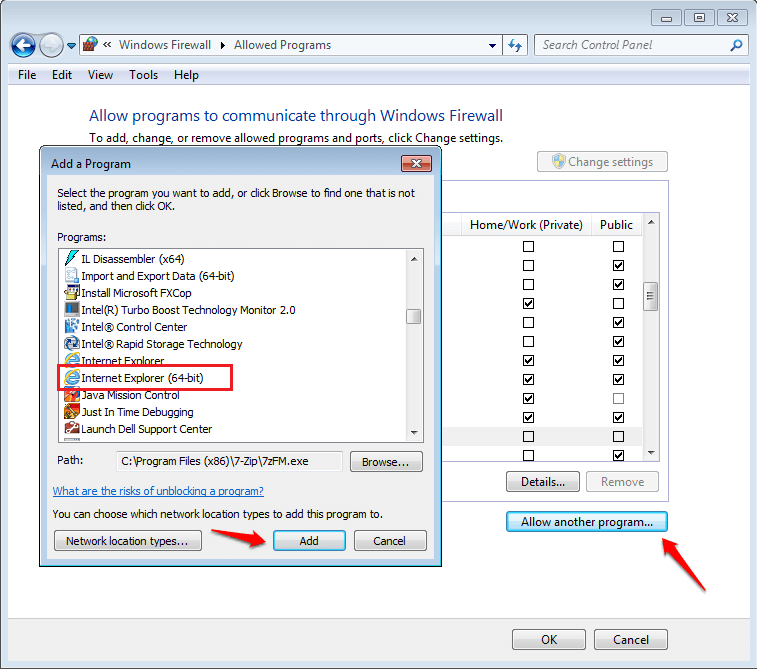Screen dimensions: 757x669
Task: Click Cancel in the Add a Program dialog
Action: click(390, 541)
